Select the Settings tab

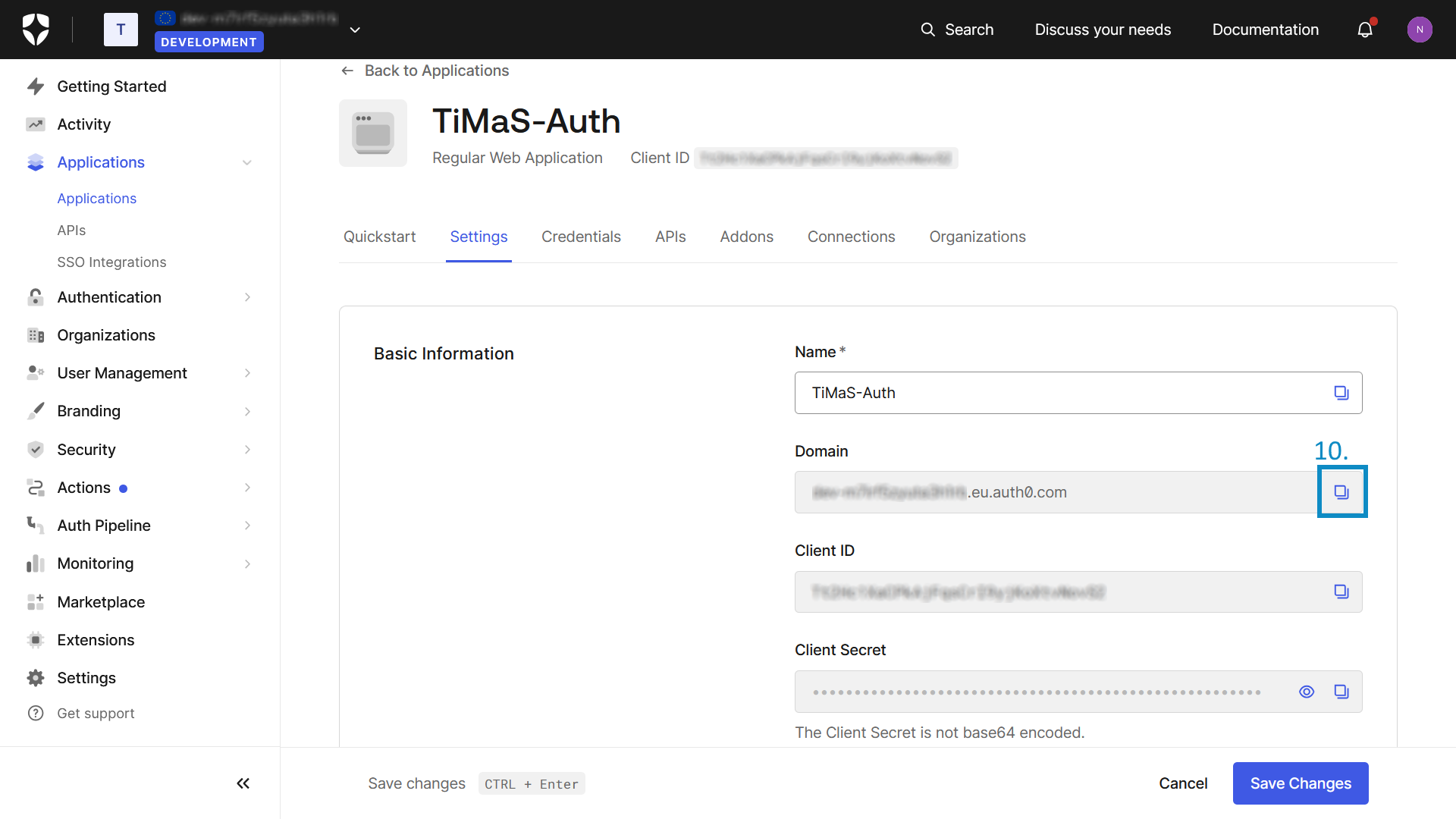coord(479,237)
